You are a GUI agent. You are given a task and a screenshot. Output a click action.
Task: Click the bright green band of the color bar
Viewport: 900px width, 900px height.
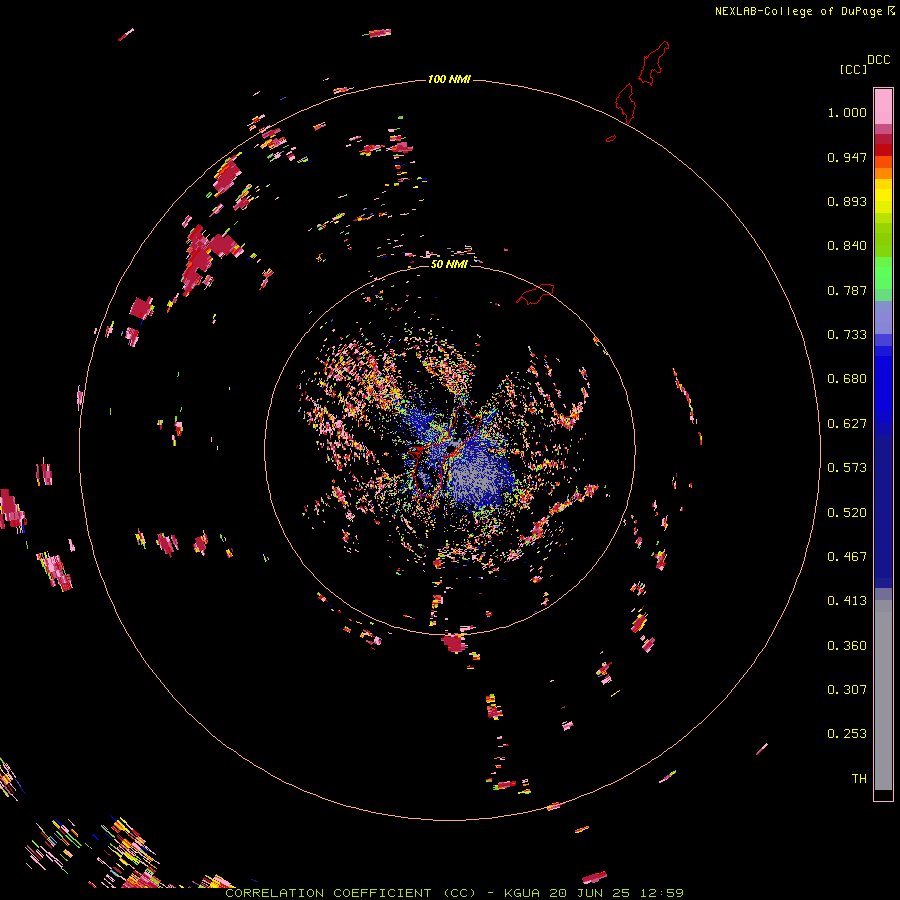pos(883,273)
